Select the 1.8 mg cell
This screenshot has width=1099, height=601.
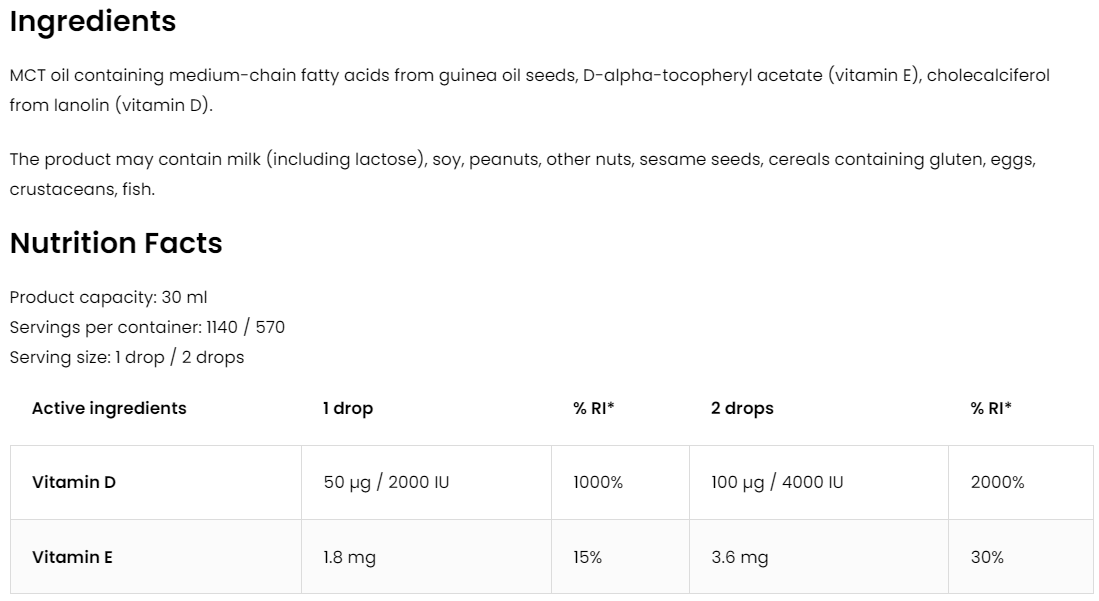(x=349, y=557)
